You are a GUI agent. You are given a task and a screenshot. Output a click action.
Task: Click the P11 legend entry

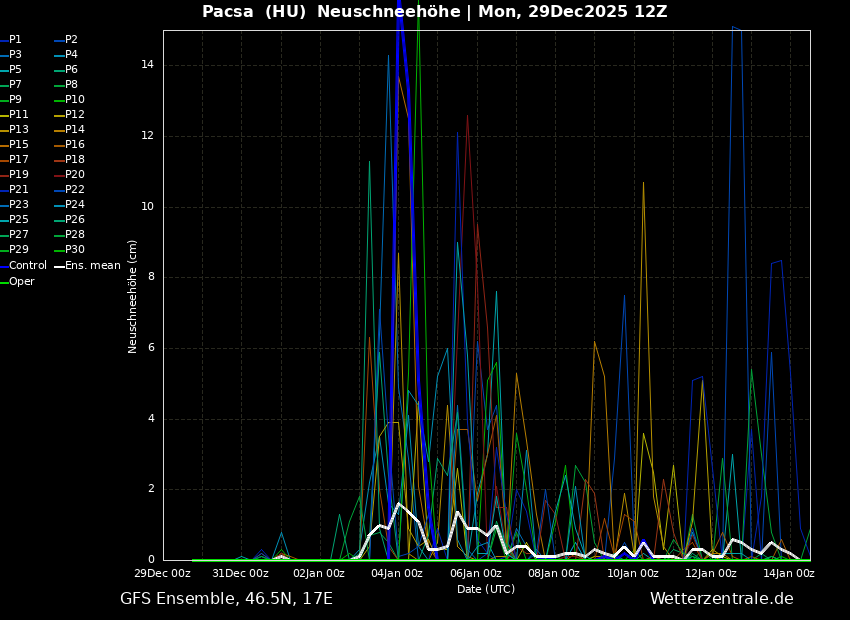pyautogui.click(x=18, y=115)
